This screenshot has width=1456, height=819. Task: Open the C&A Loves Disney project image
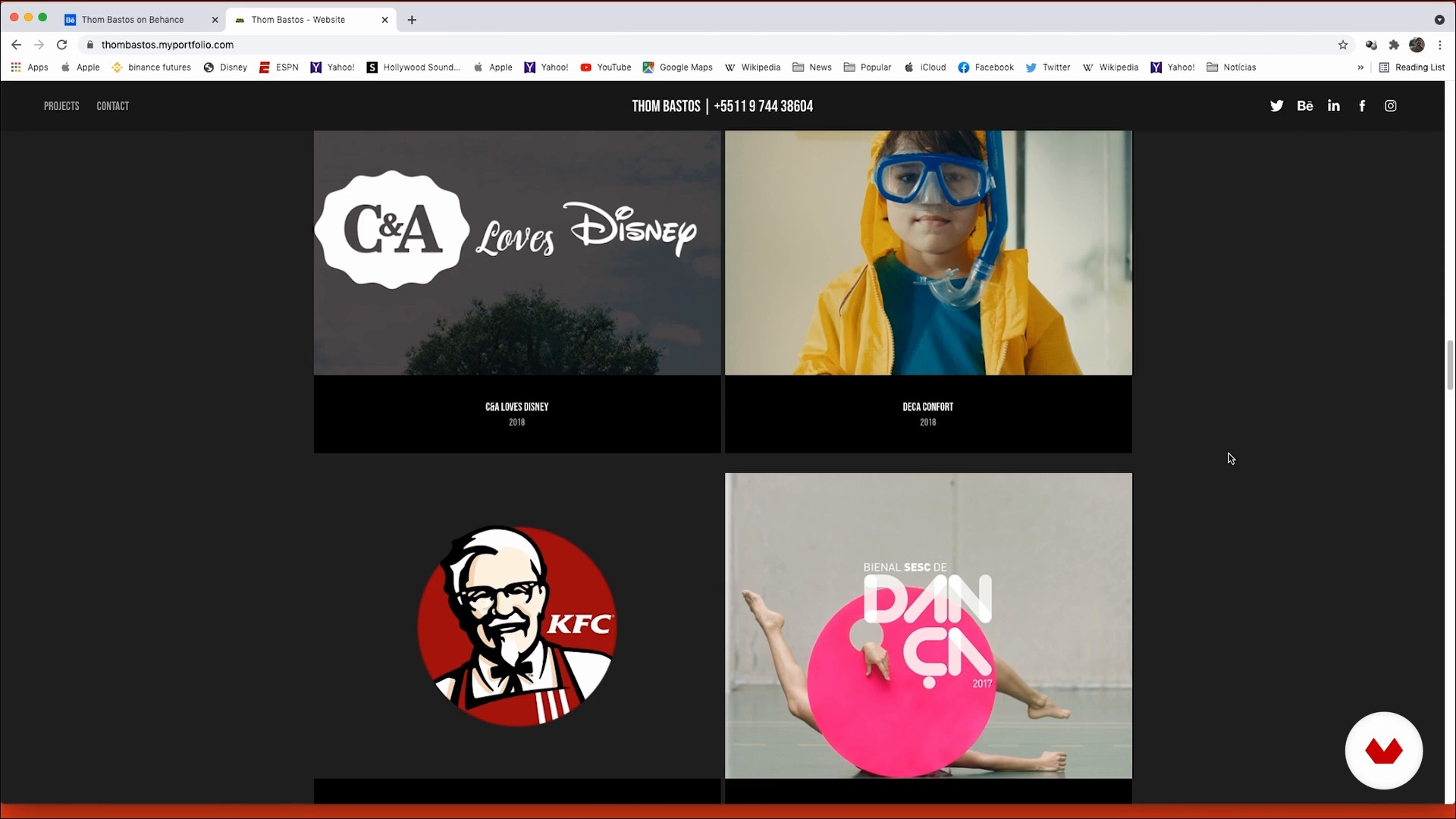pyautogui.click(x=517, y=253)
